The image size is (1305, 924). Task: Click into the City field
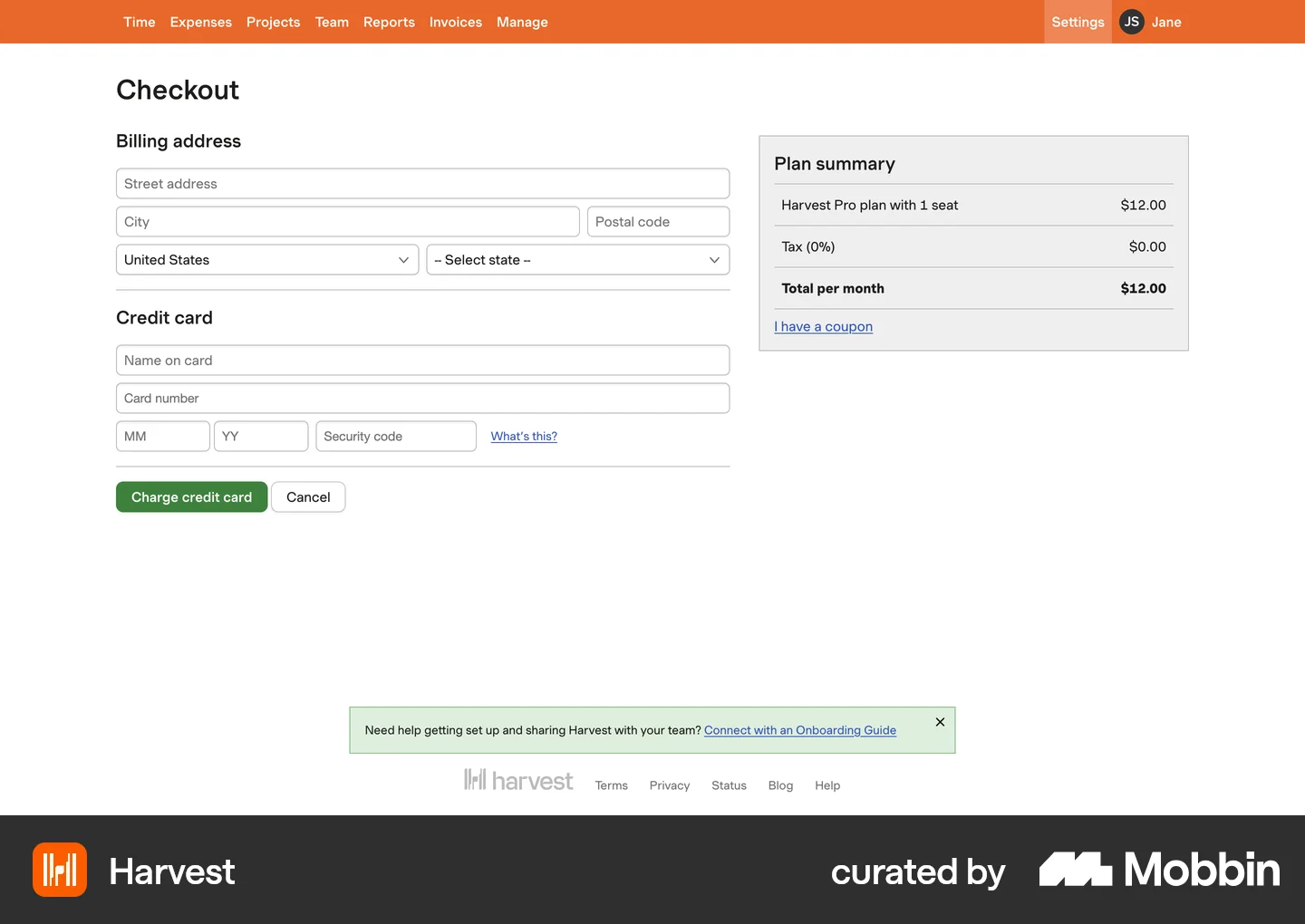pyautogui.click(x=348, y=222)
